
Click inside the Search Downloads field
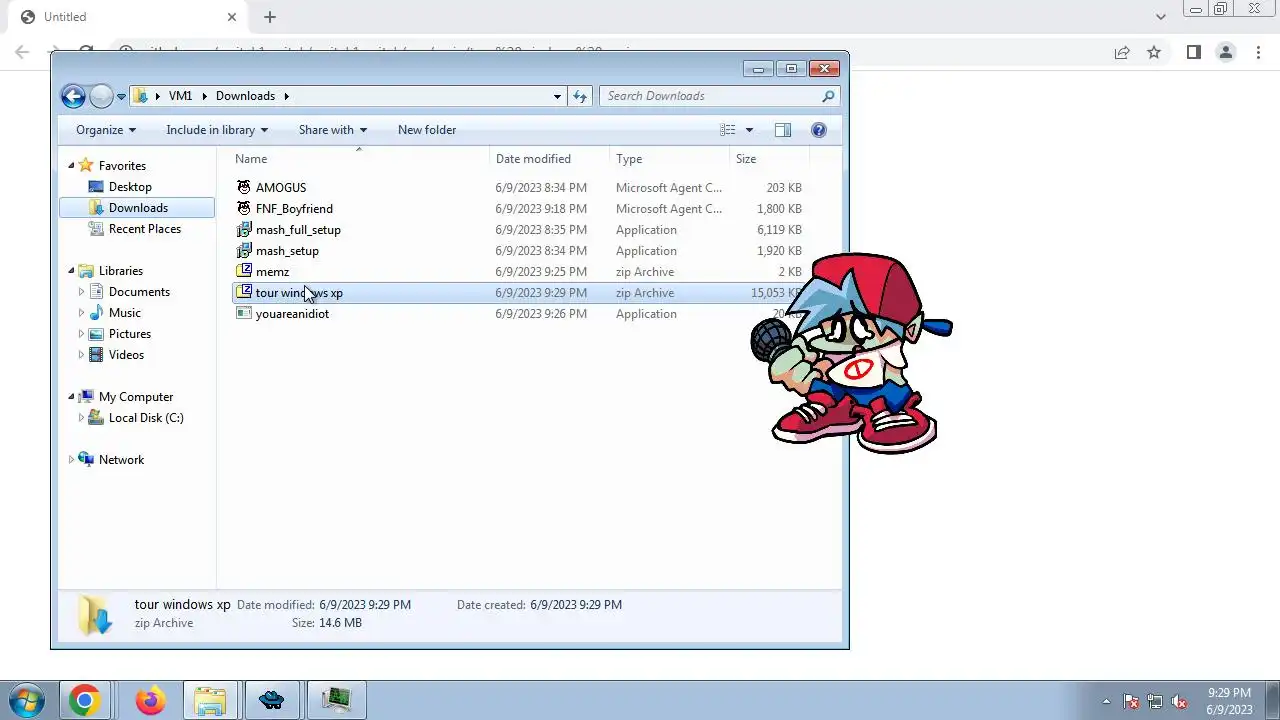pyautogui.click(x=719, y=96)
